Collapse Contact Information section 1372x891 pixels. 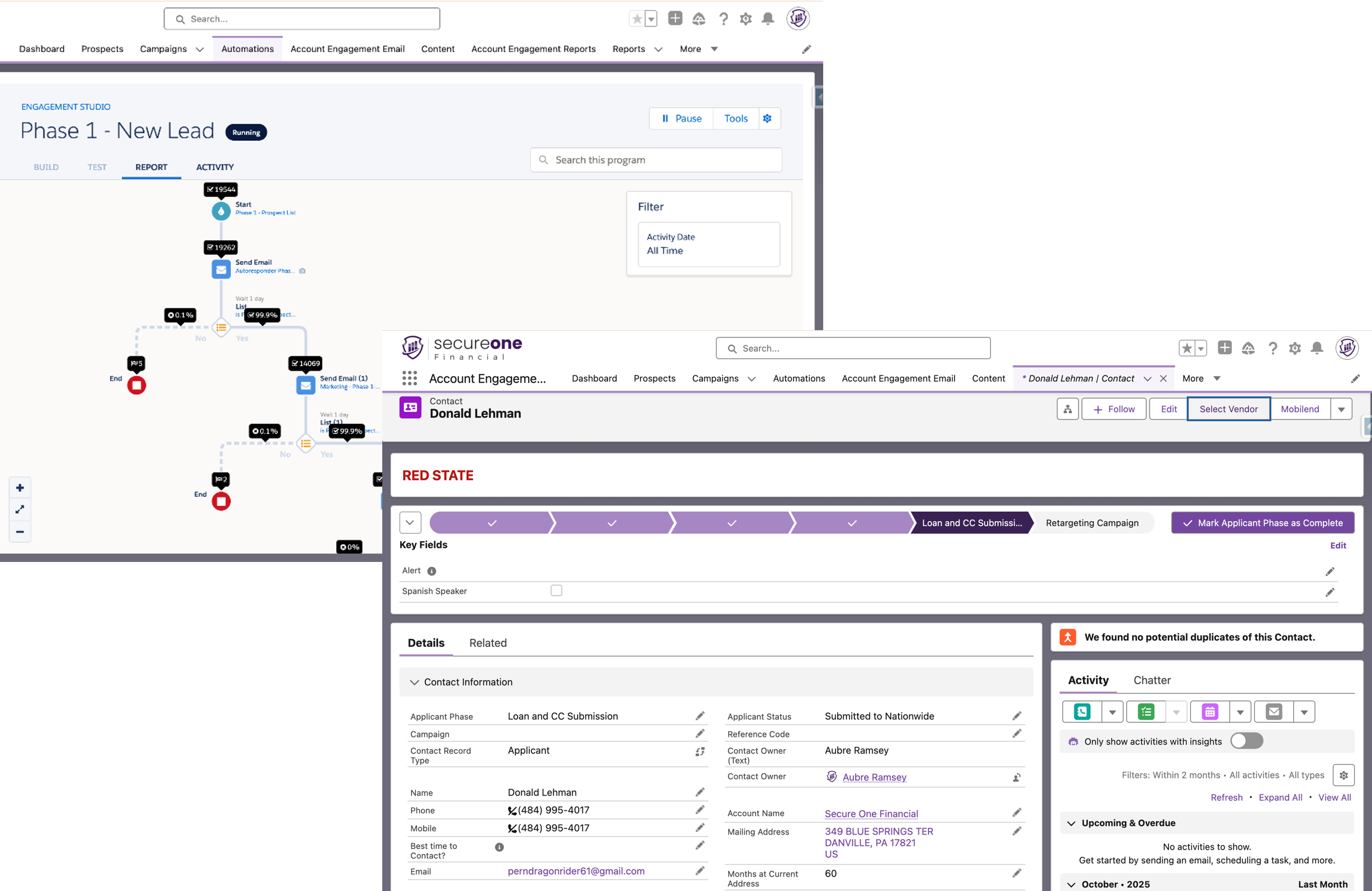[415, 683]
